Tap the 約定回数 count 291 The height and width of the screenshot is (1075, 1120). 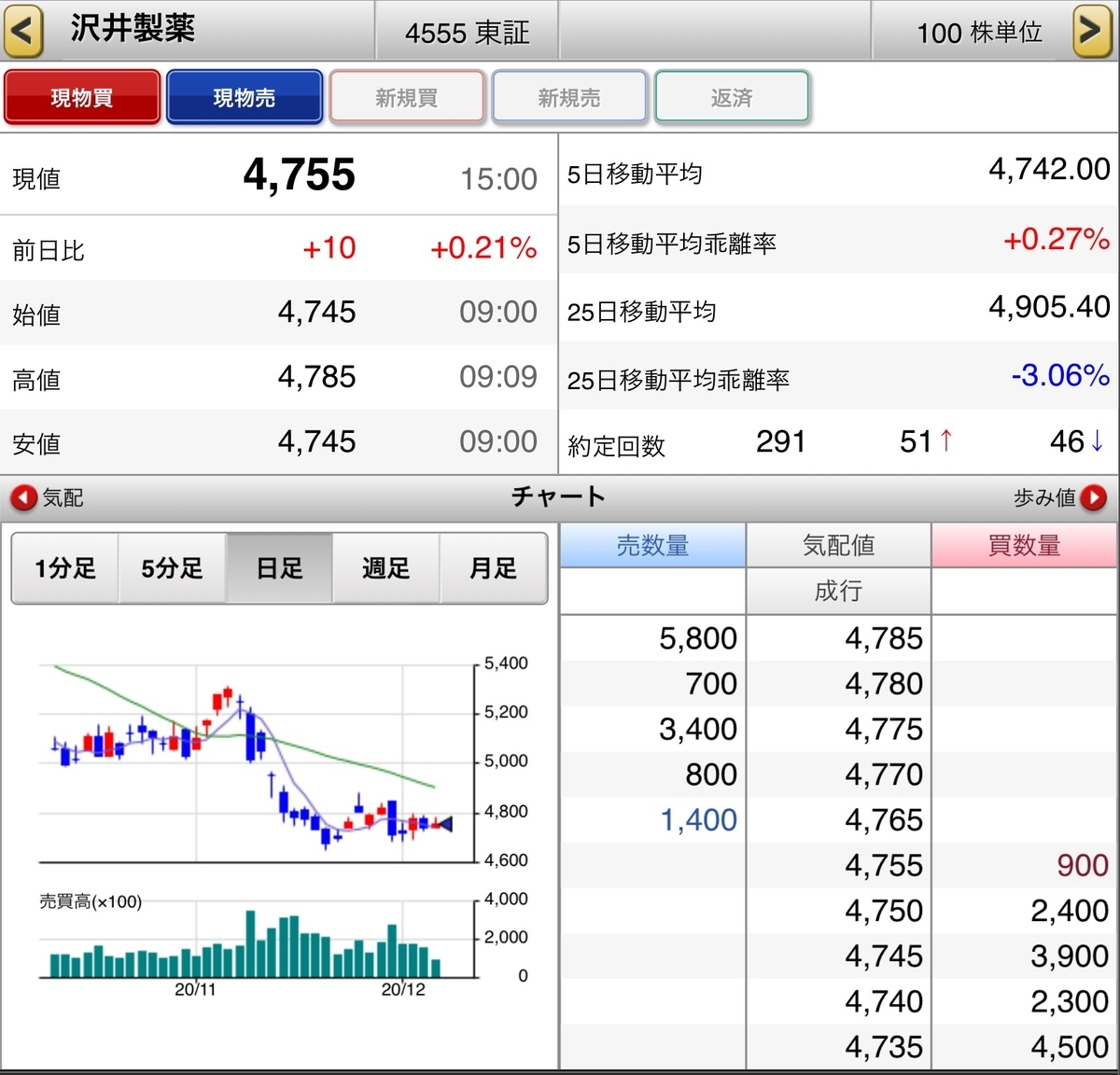pyautogui.click(x=781, y=441)
